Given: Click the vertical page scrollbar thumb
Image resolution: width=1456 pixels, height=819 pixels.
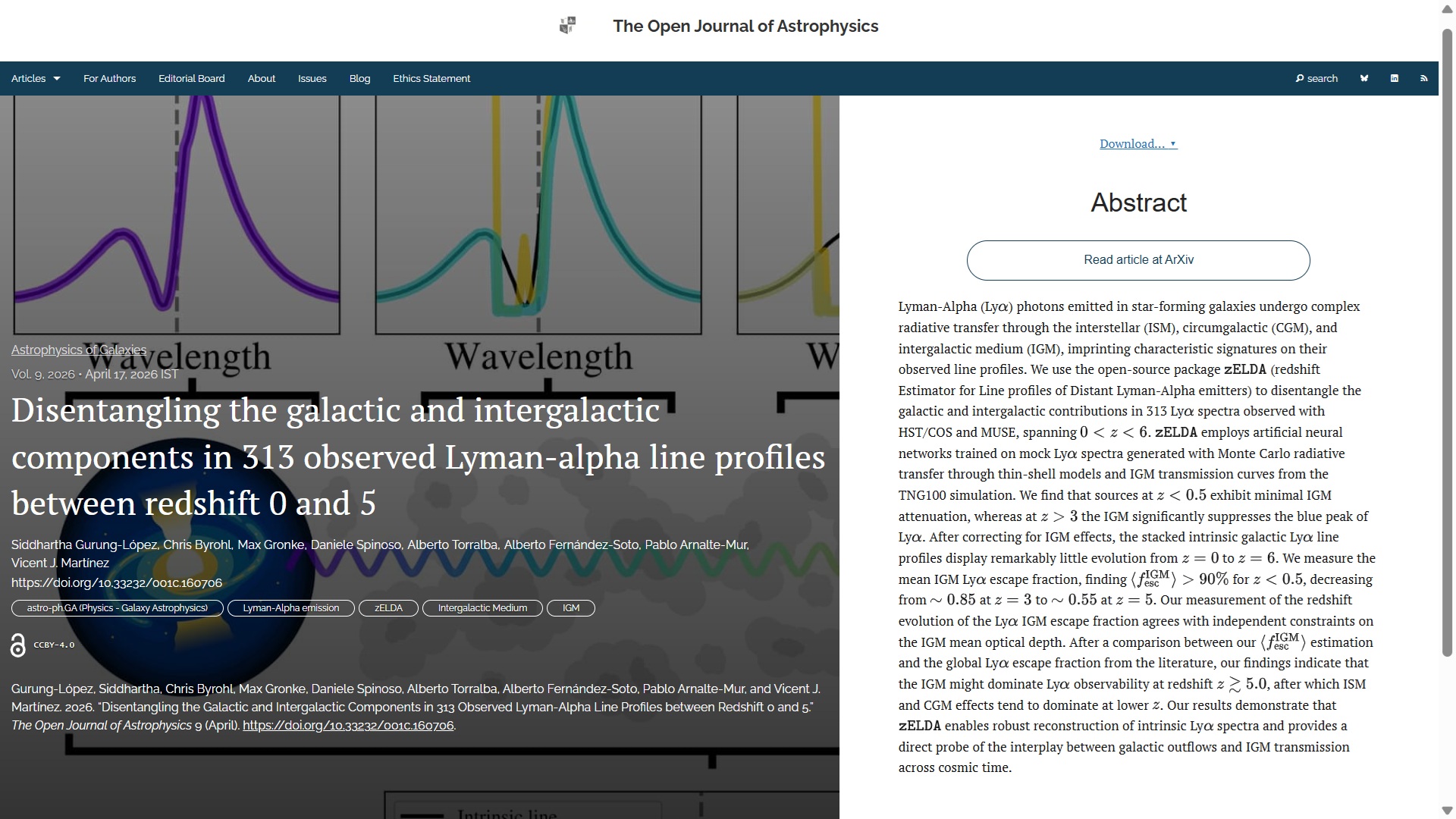Looking at the screenshot, I should pos(1447,341).
